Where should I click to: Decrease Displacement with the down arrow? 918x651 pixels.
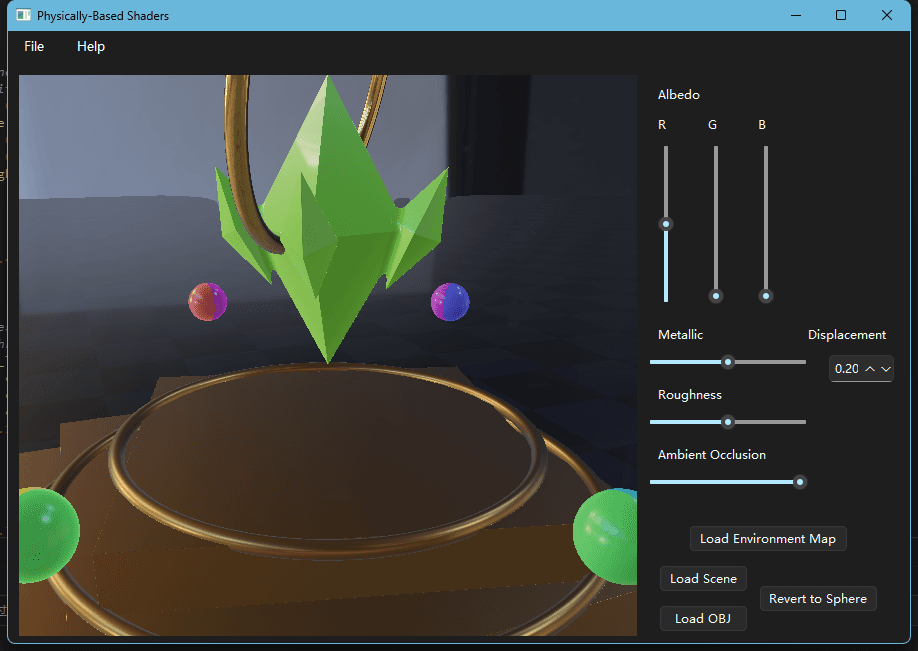point(886,369)
